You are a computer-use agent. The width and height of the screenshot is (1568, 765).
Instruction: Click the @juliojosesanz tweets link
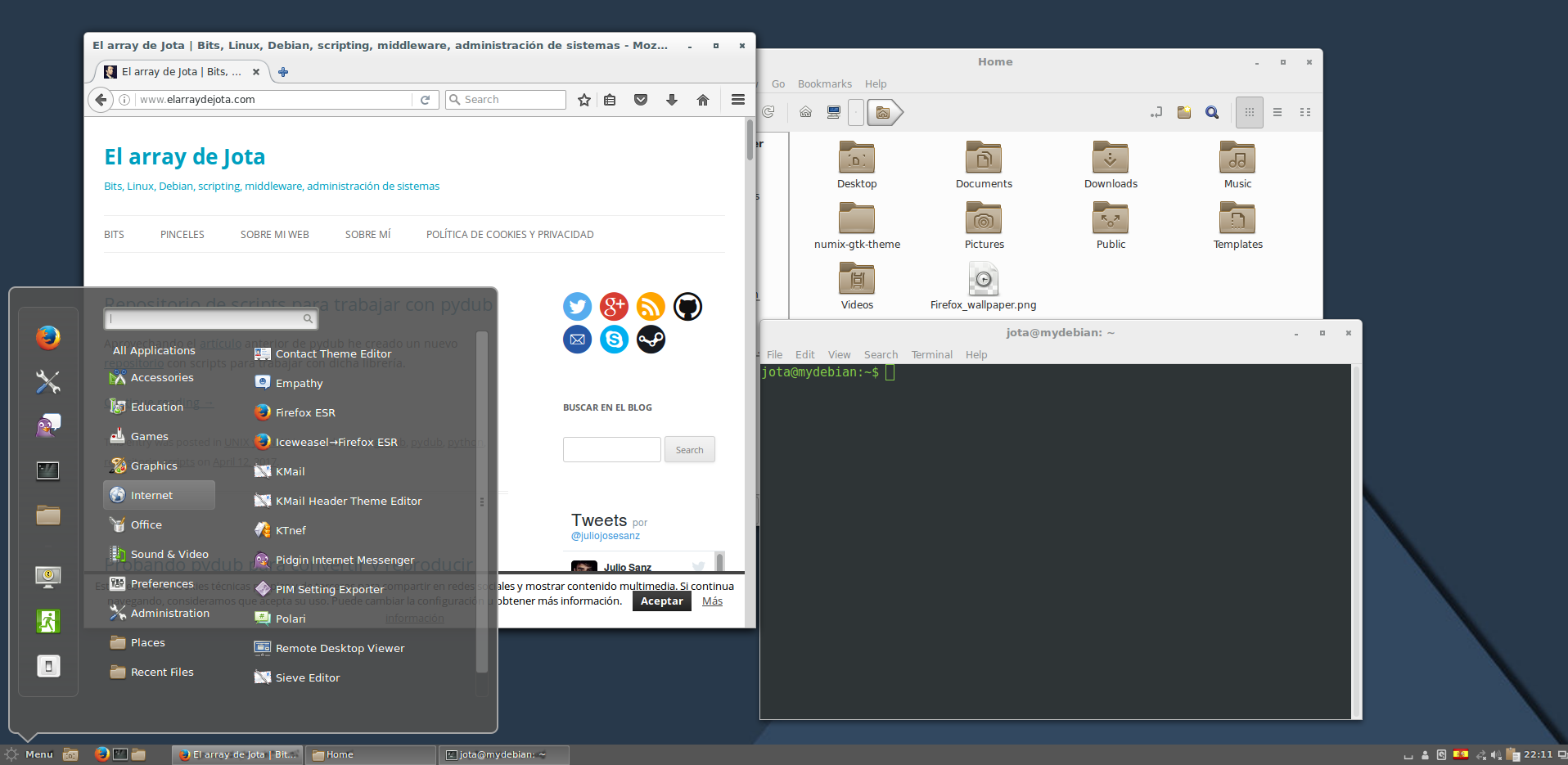(606, 536)
